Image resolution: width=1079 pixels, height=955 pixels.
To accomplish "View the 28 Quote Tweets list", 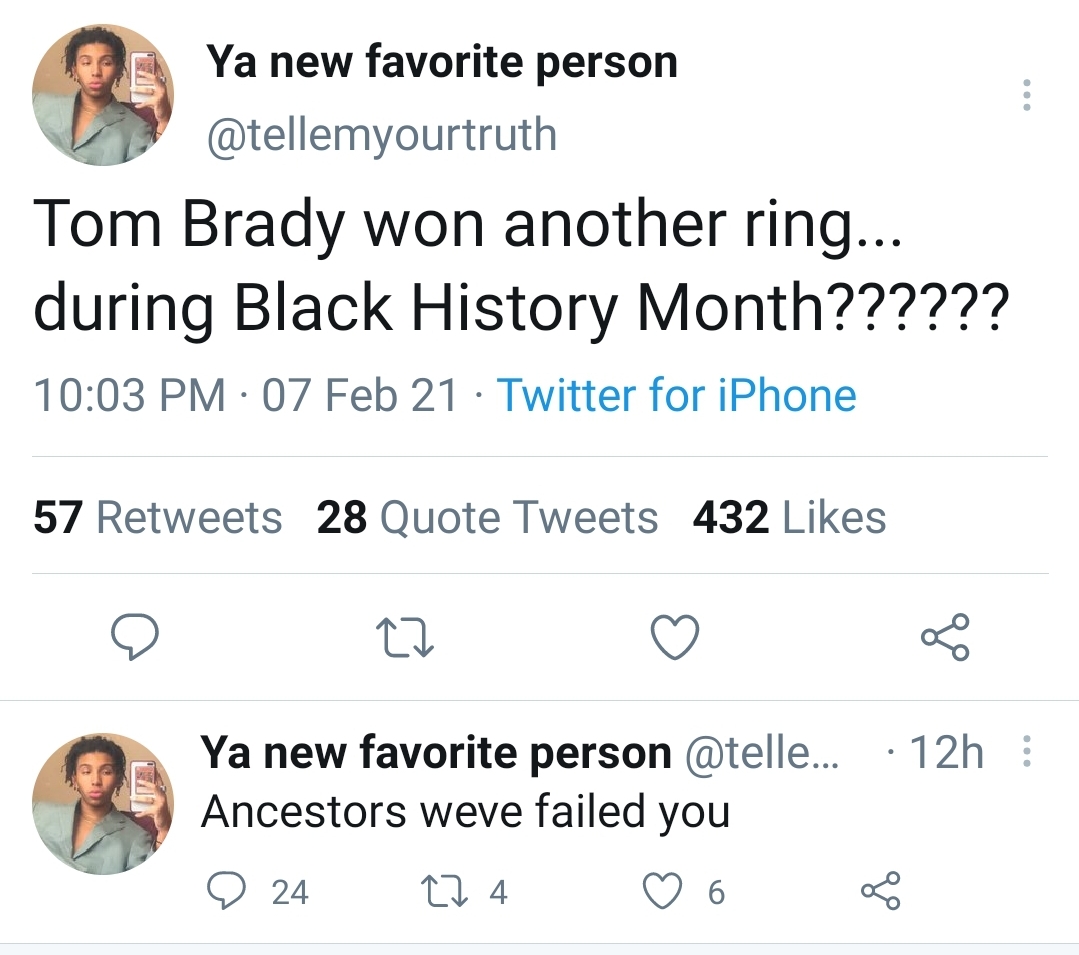I will [x=487, y=518].
